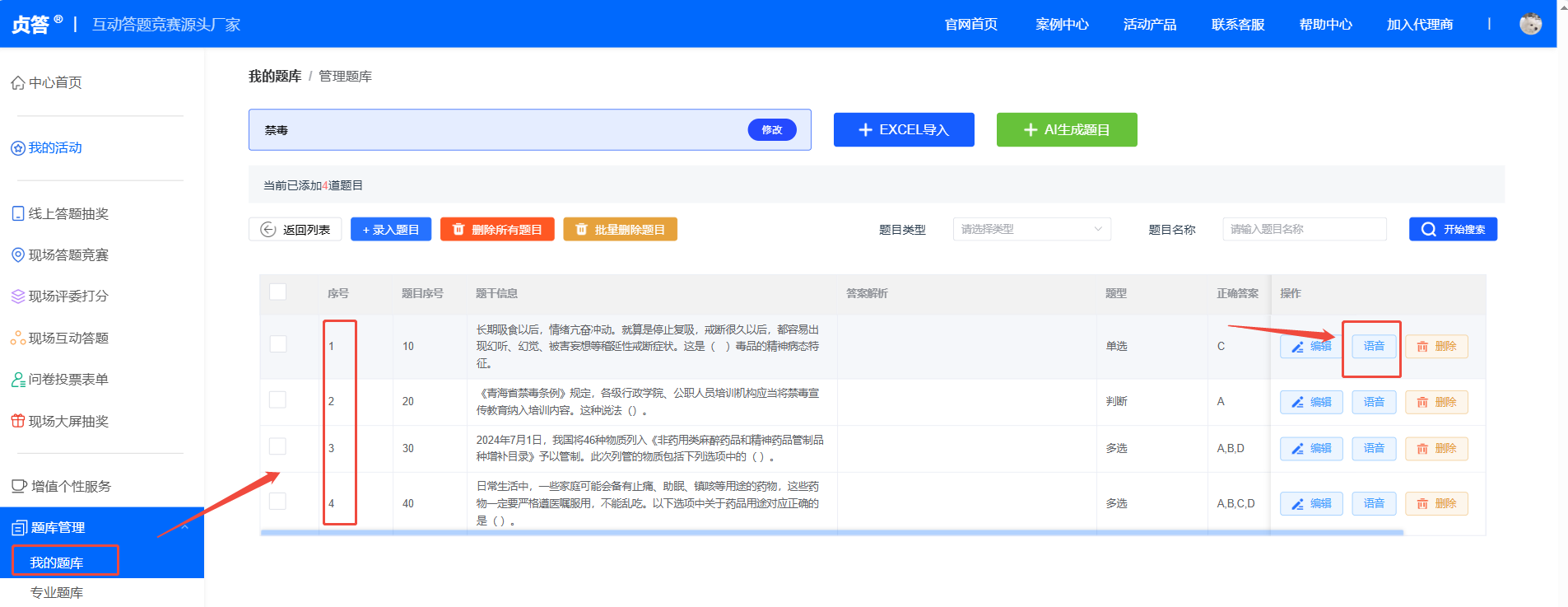This screenshot has width=1568, height=607.
Task: Collapse the 题库管理 sidebar section chevron
Action: (x=185, y=527)
